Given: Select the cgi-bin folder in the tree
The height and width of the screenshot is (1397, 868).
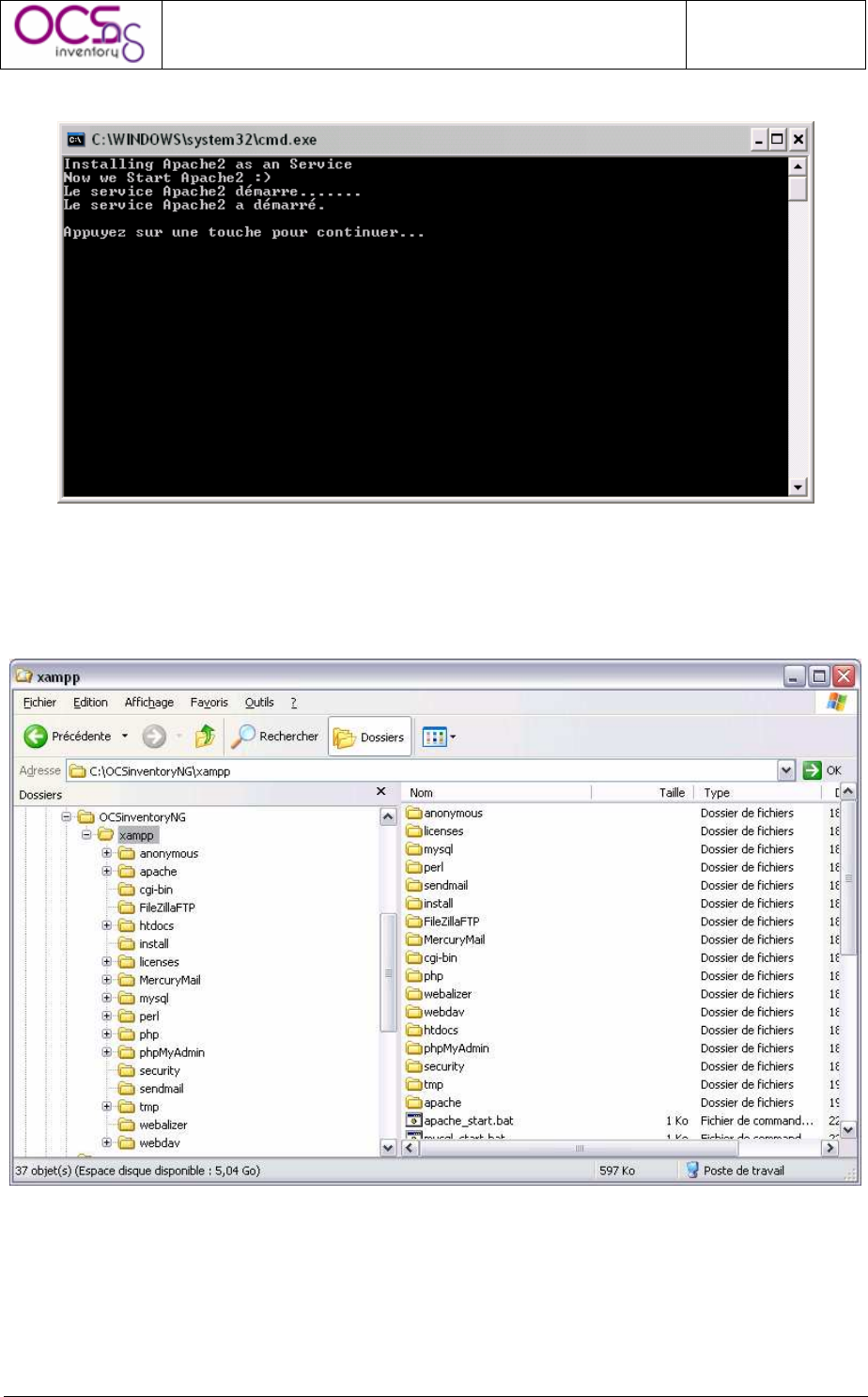Looking at the screenshot, I should pos(155,890).
